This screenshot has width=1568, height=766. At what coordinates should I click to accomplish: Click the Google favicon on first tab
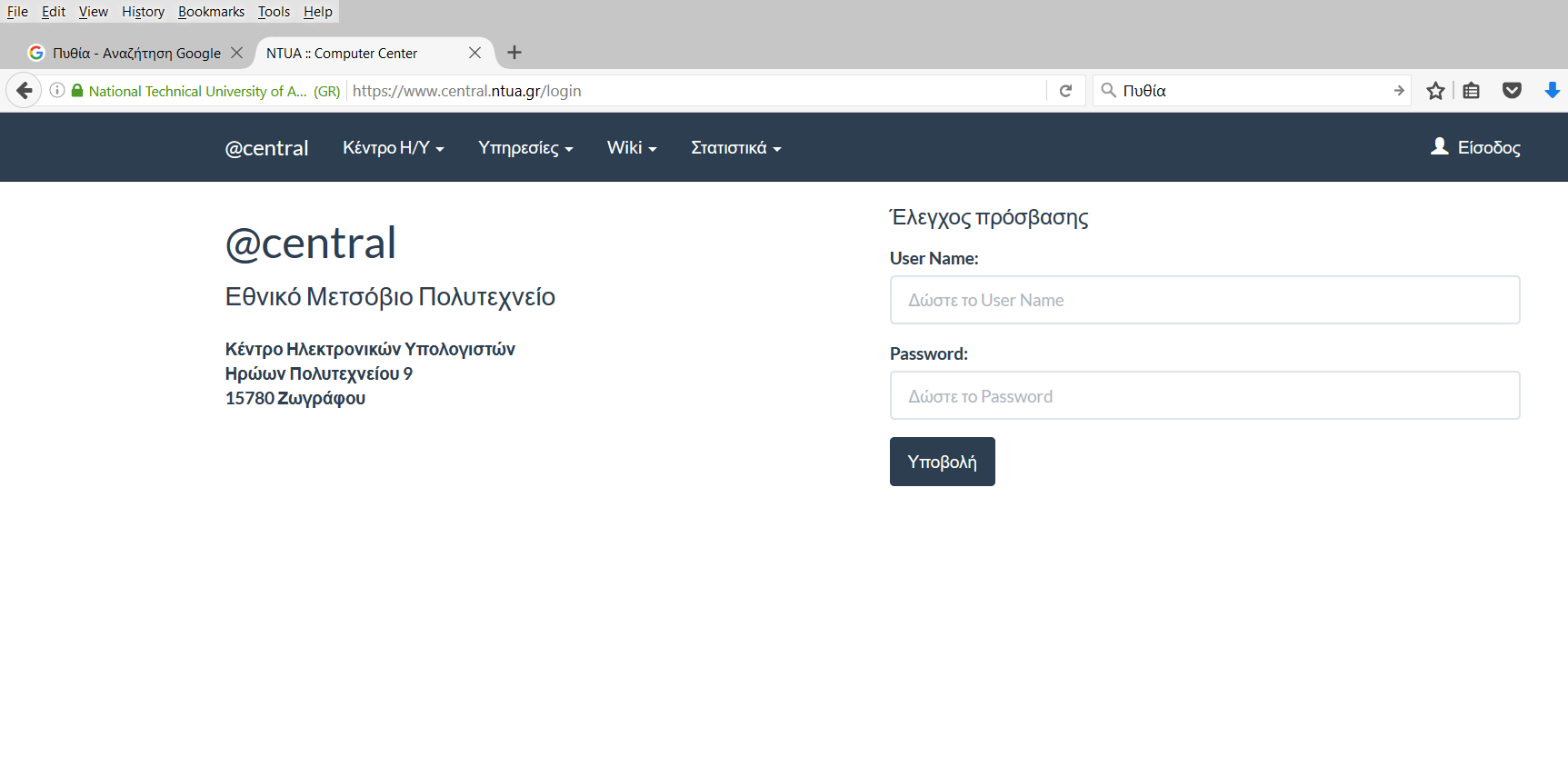click(x=36, y=53)
